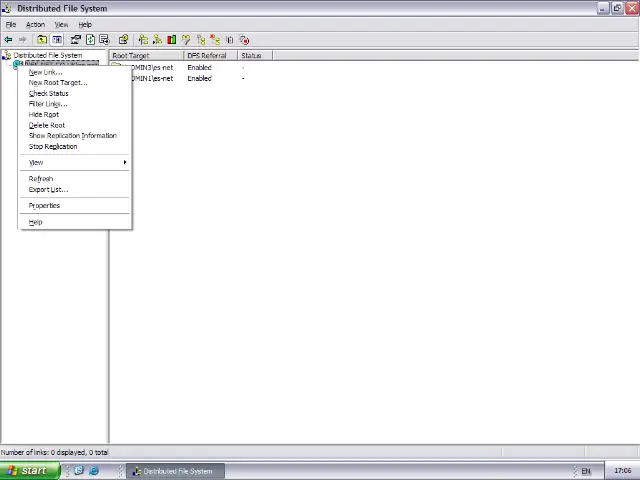640x480 pixels.
Task: Select the MIN3\es-net root target row
Action: click(x=152, y=68)
